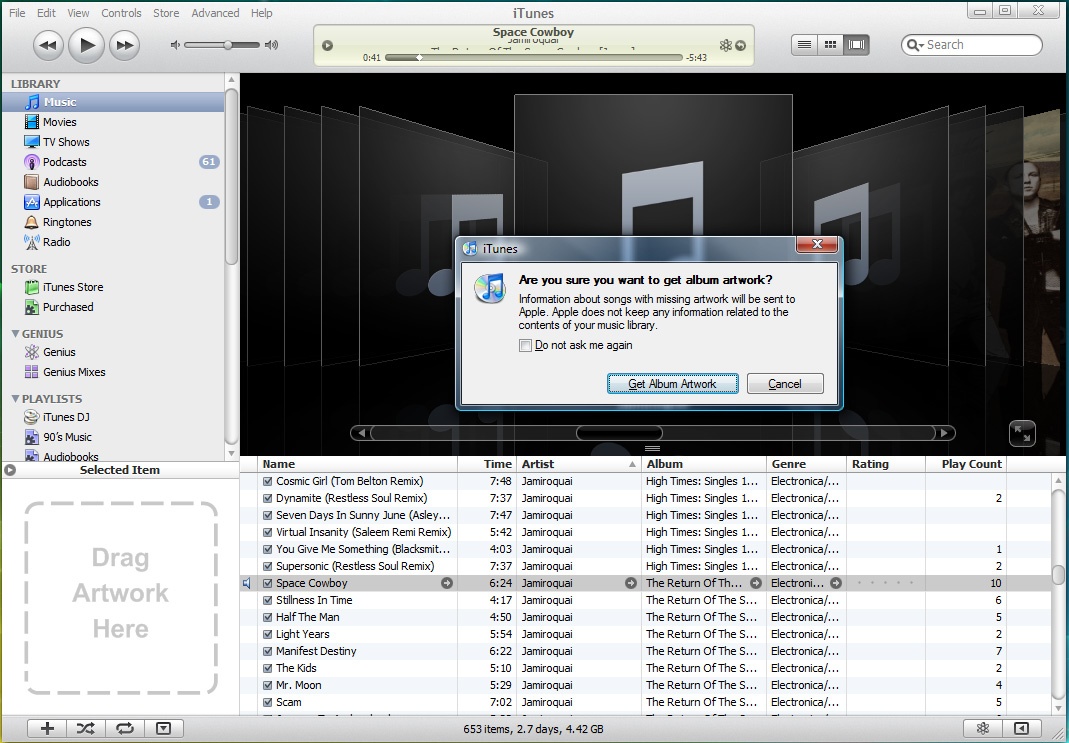Viewport: 1069px width, 743px height.
Task: Open the File menu
Action: [17, 13]
